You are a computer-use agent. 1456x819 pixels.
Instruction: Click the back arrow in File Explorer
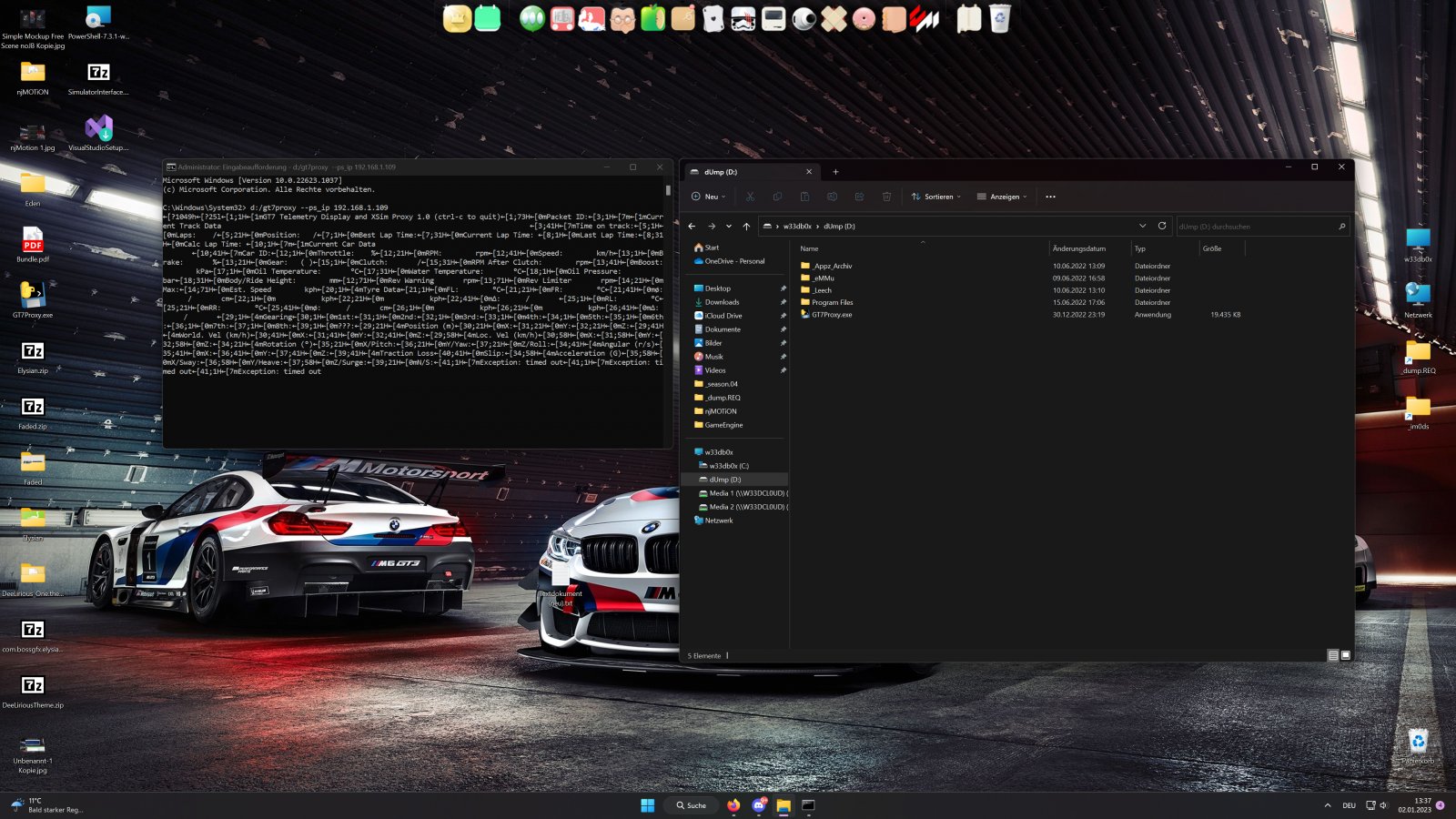[693, 227]
